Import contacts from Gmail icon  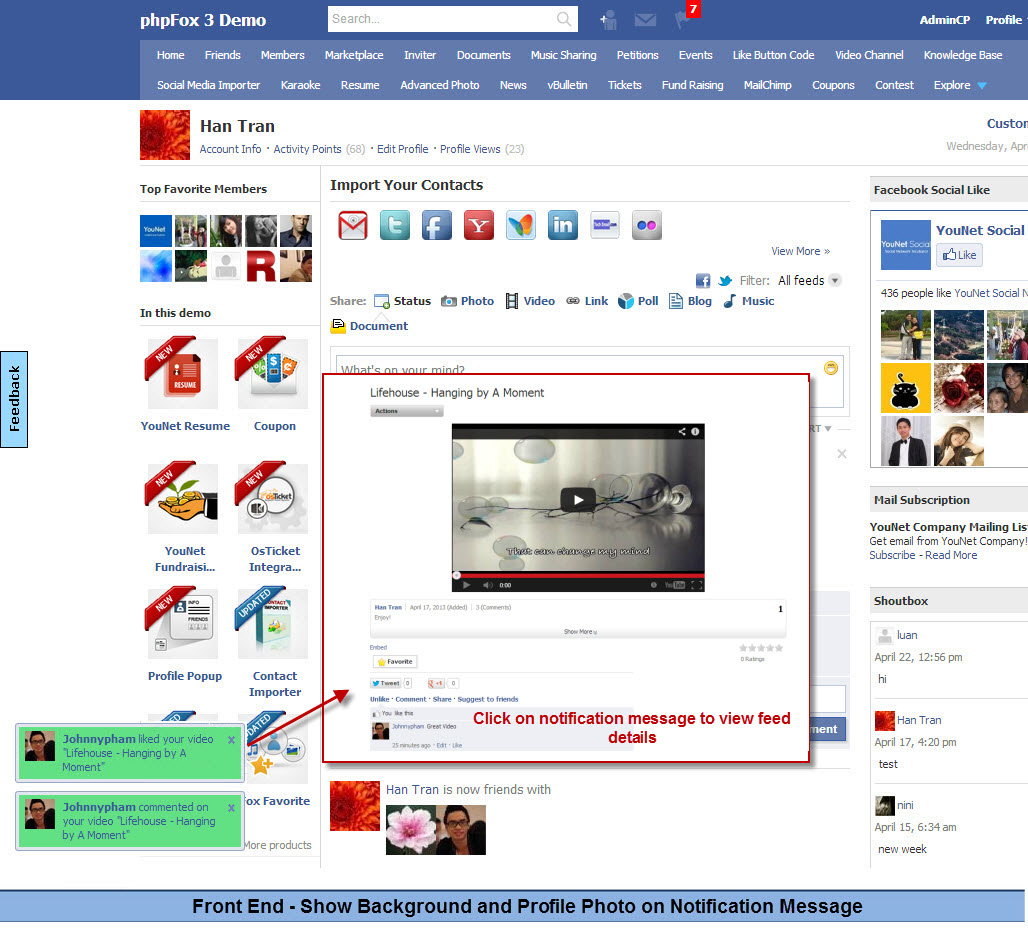(x=353, y=225)
